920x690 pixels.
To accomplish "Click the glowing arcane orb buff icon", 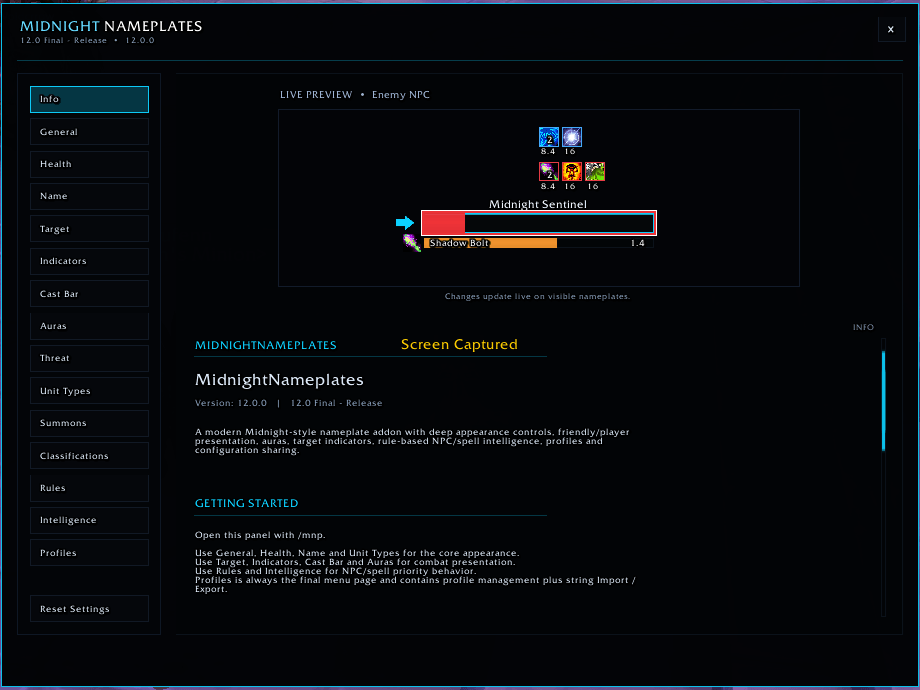I will point(571,137).
